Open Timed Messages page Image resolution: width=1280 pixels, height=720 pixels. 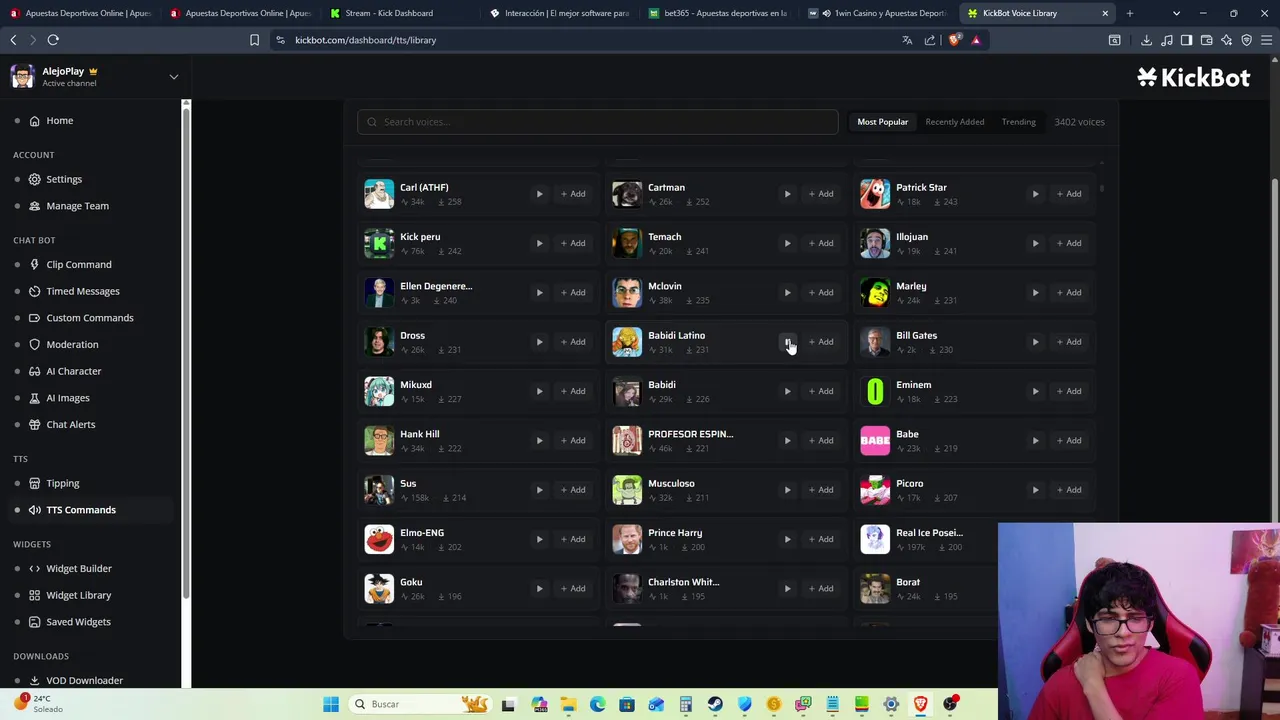coord(83,291)
